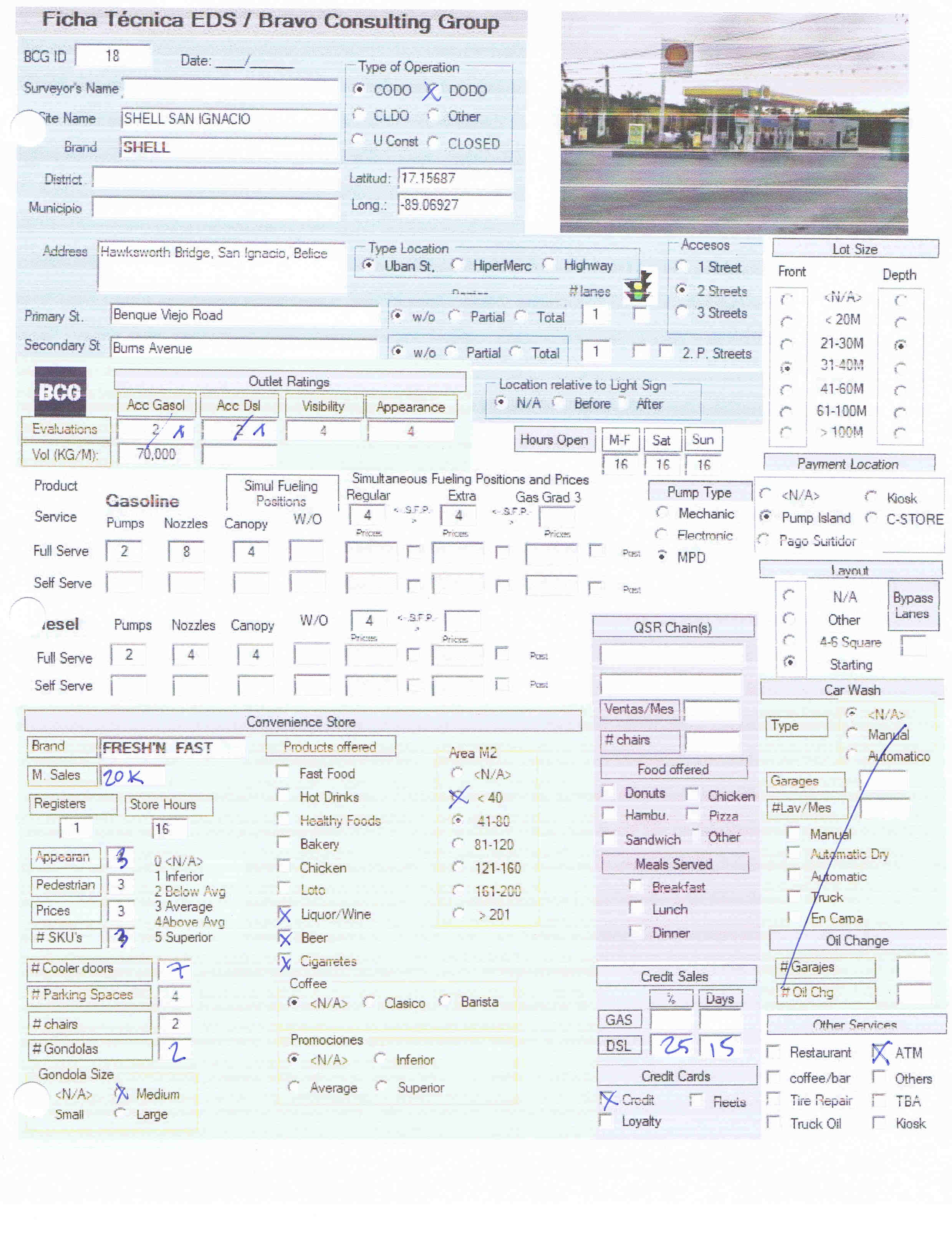This screenshot has width=952, height=1240.
Task: Check the Restaurant service box
Action: pyautogui.click(x=773, y=1053)
